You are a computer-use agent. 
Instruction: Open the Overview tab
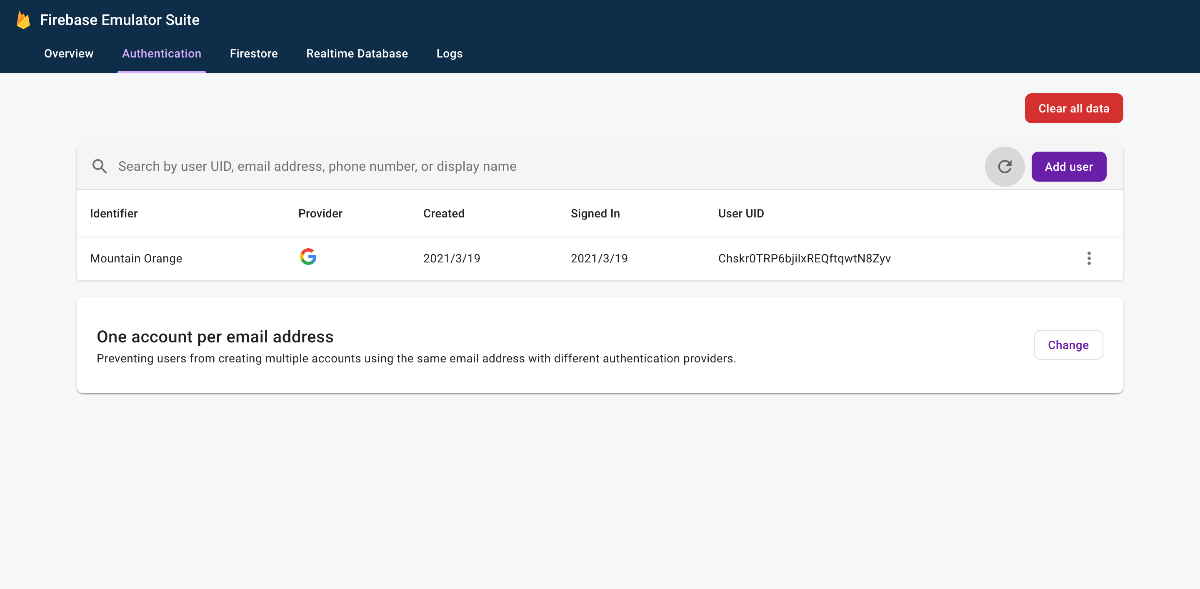(69, 54)
